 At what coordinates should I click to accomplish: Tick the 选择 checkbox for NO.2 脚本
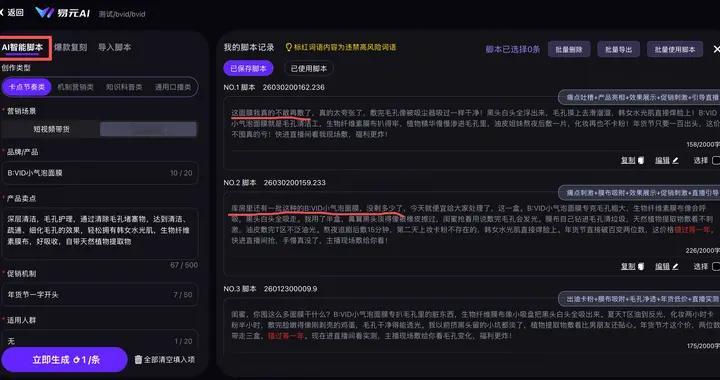pyautogui.click(x=716, y=267)
